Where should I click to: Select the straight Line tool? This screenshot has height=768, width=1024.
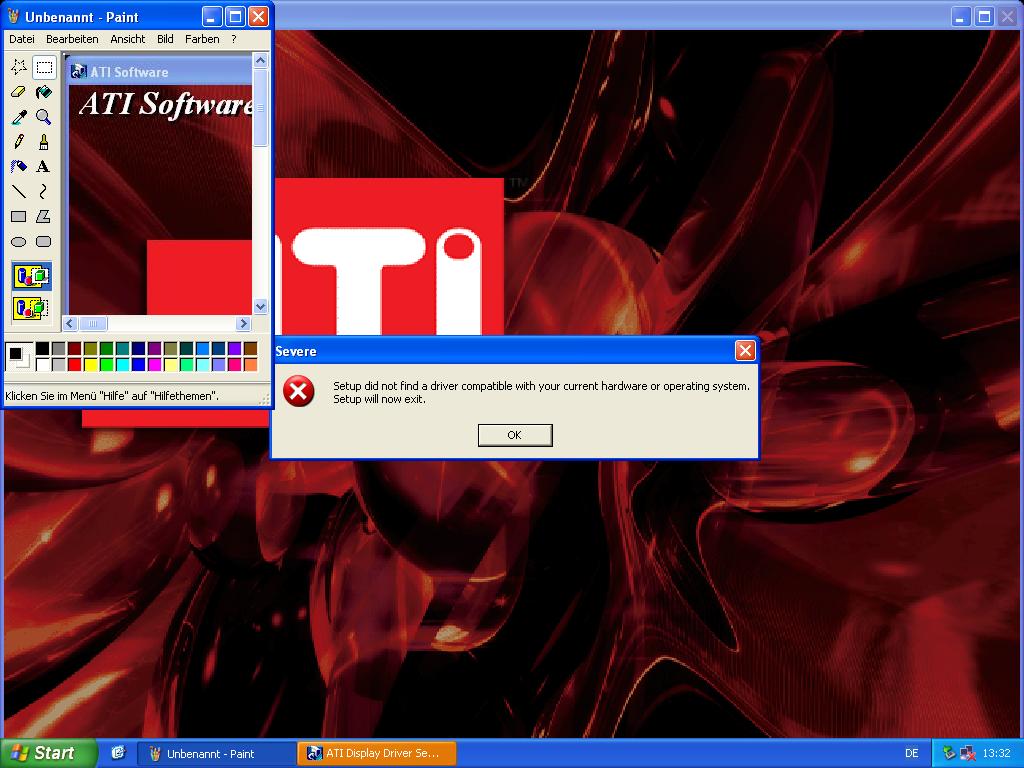(19, 191)
